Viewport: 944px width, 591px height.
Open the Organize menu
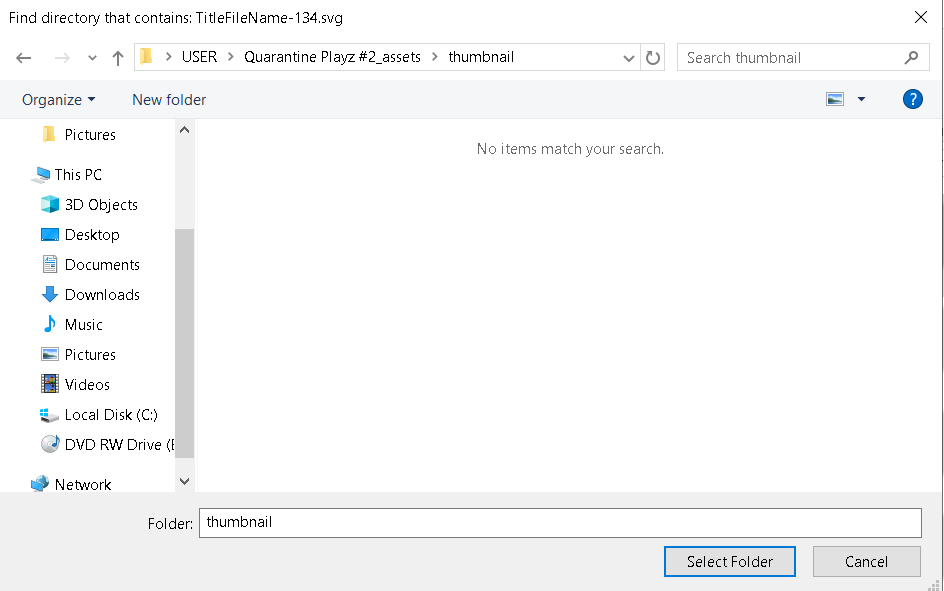pyautogui.click(x=58, y=100)
